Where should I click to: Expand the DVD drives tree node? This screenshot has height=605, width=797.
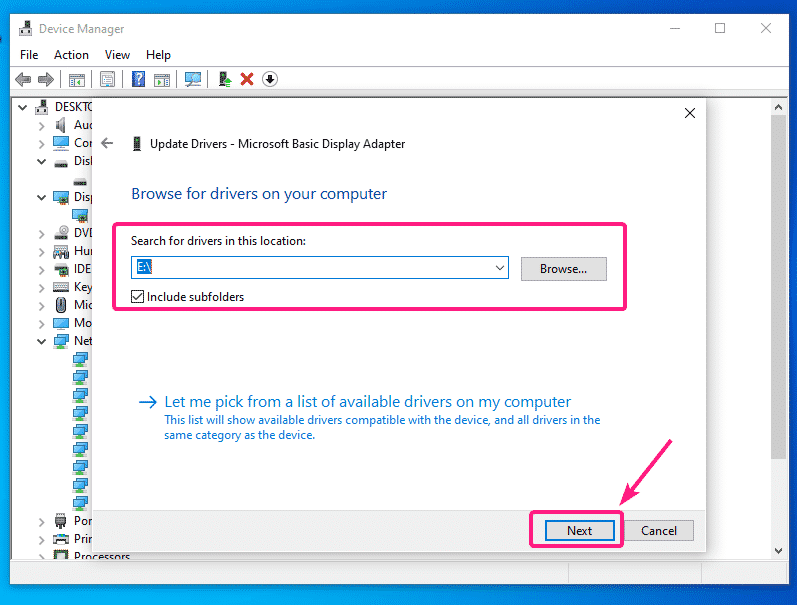pyautogui.click(x=42, y=234)
